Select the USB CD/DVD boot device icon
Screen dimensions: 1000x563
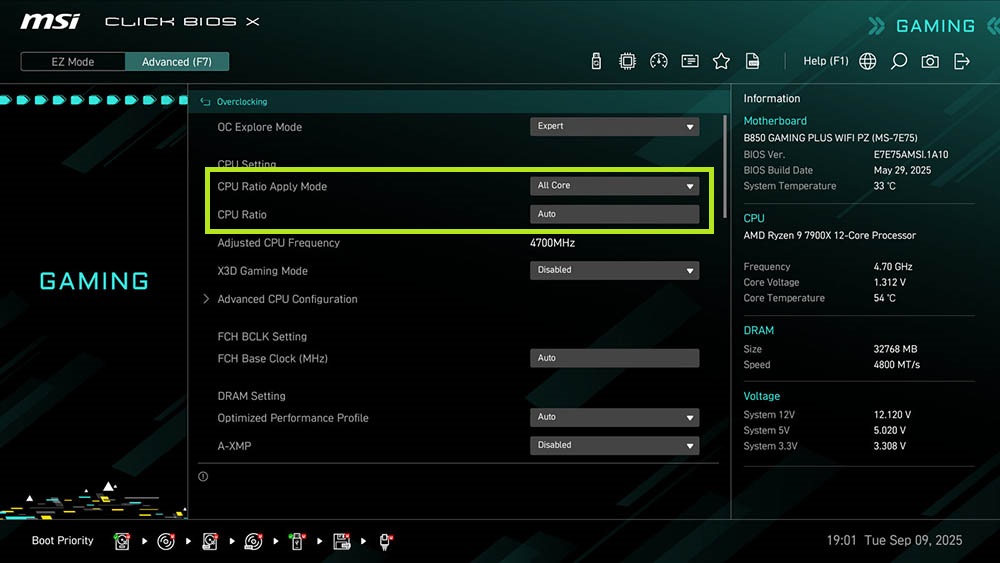coord(253,541)
